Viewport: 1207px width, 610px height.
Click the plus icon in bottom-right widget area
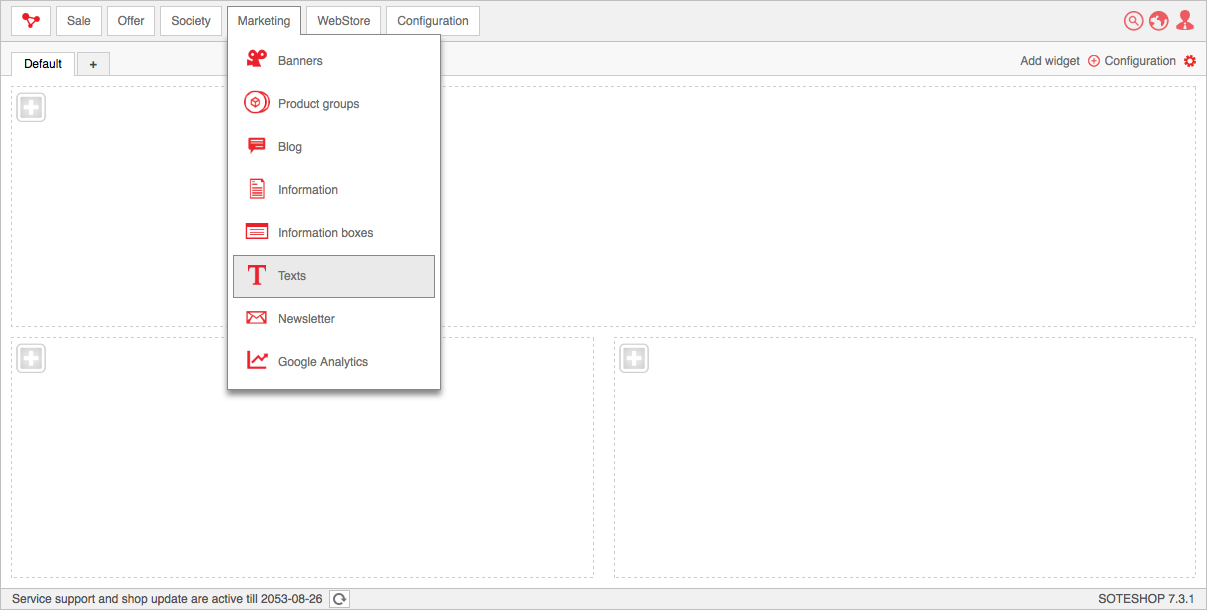[x=634, y=358]
